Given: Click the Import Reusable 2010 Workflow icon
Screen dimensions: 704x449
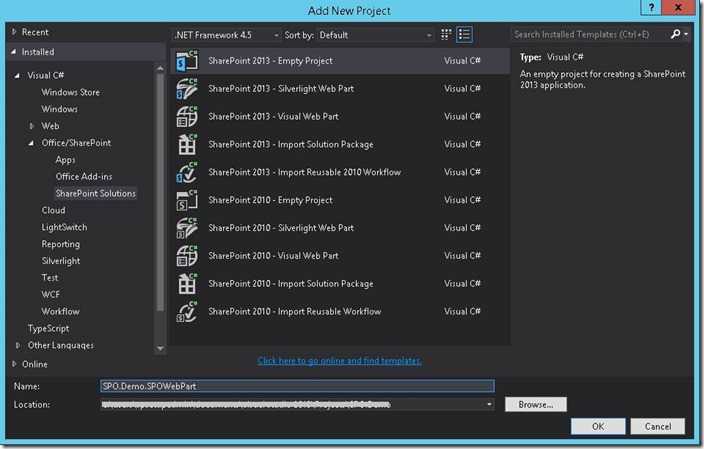Looking at the screenshot, I should pyautogui.click(x=187, y=172).
